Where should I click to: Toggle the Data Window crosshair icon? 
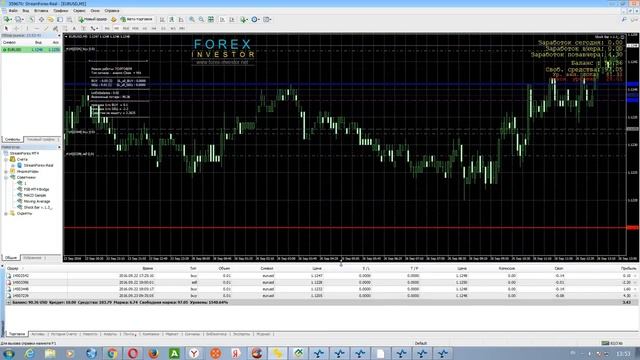click(x=41, y=19)
